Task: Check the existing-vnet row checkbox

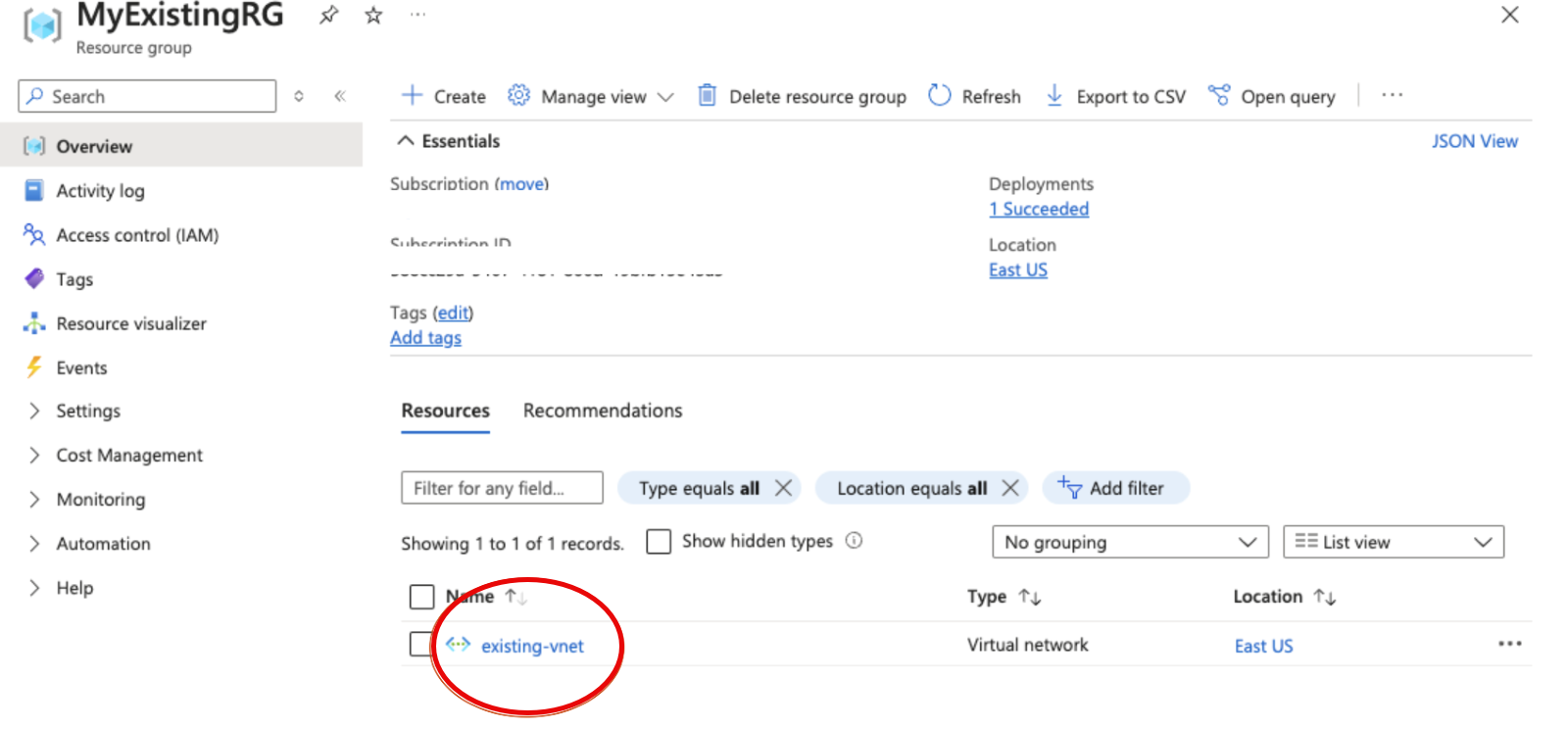Action: [420, 644]
